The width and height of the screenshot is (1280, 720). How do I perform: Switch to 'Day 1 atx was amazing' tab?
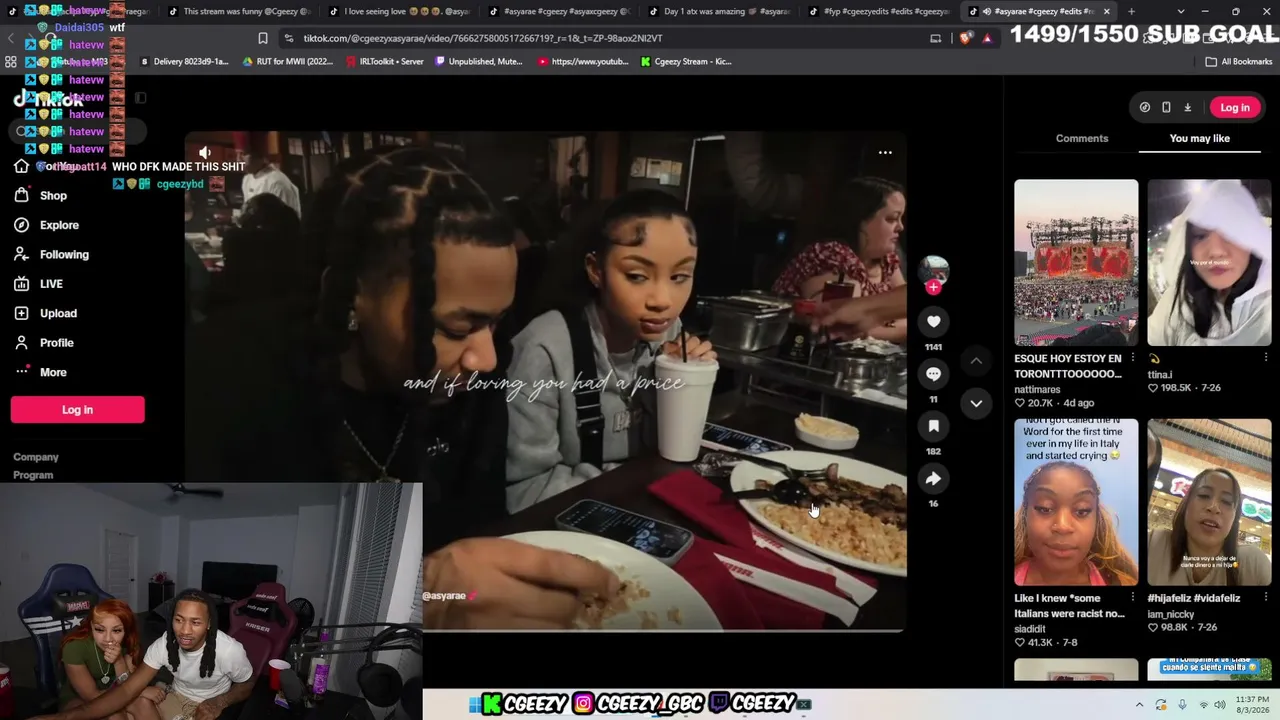pos(721,12)
